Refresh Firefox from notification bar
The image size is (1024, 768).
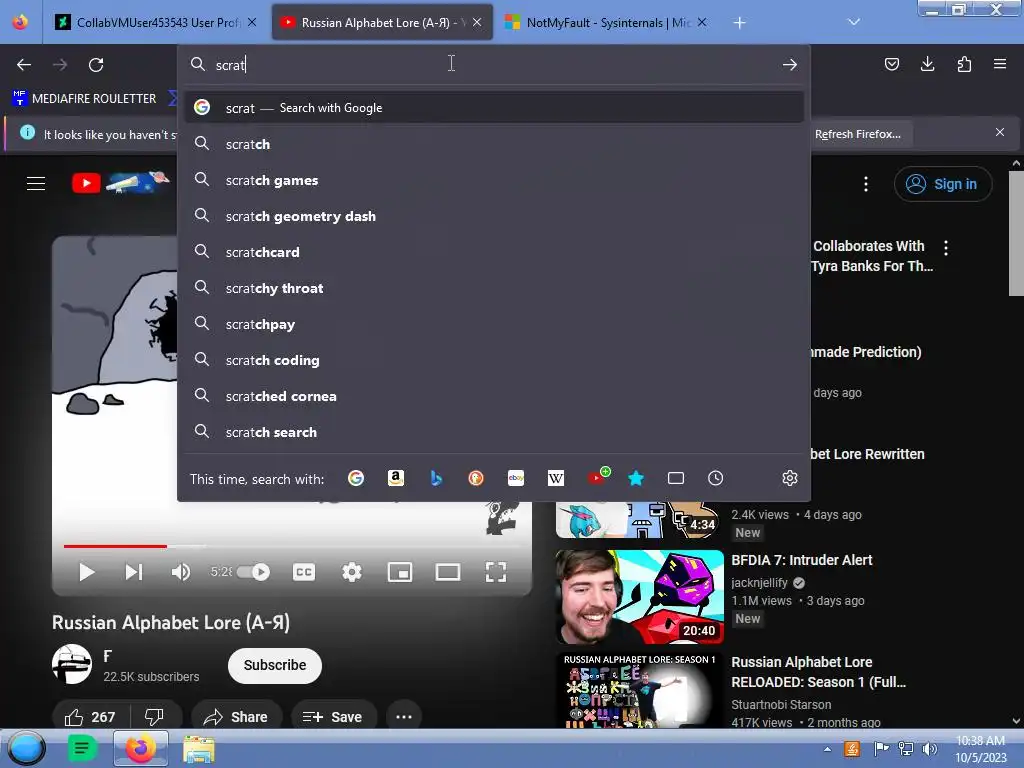tap(858, 134)
